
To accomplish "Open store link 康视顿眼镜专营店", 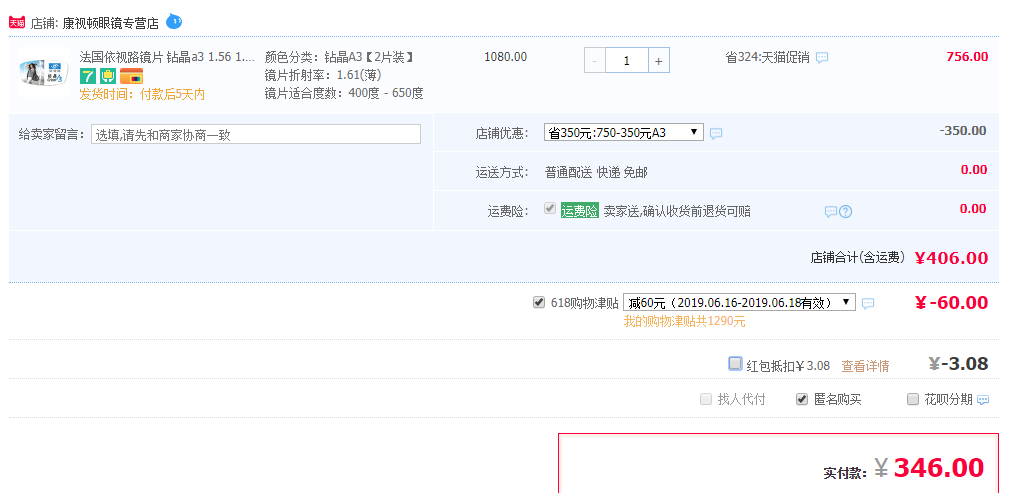I will (111, 23).
